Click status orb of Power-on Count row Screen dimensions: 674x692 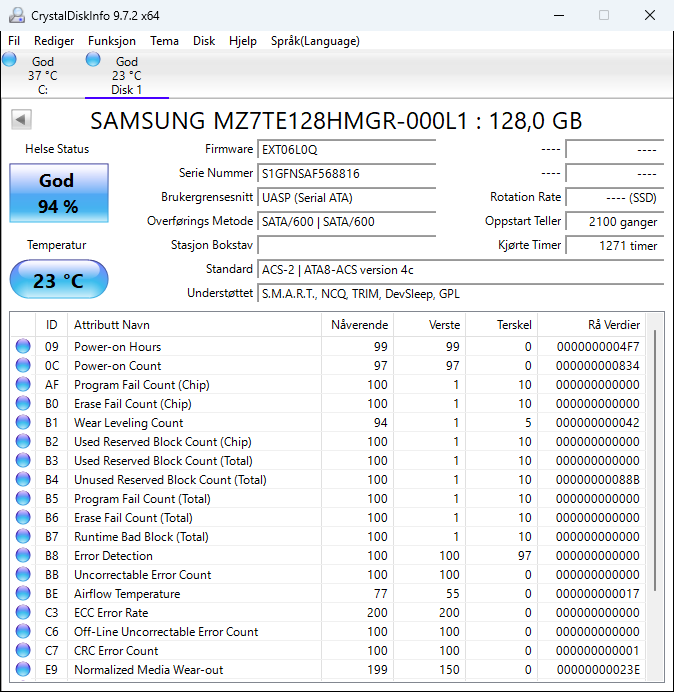click(x=23, y=365)
